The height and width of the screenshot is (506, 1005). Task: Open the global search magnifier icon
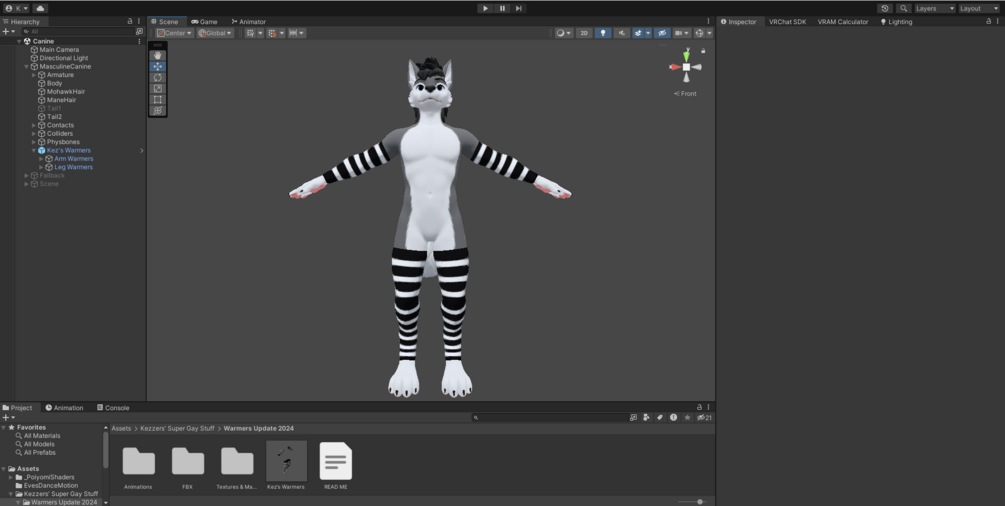pyautogui.click(x=903, y=8)
